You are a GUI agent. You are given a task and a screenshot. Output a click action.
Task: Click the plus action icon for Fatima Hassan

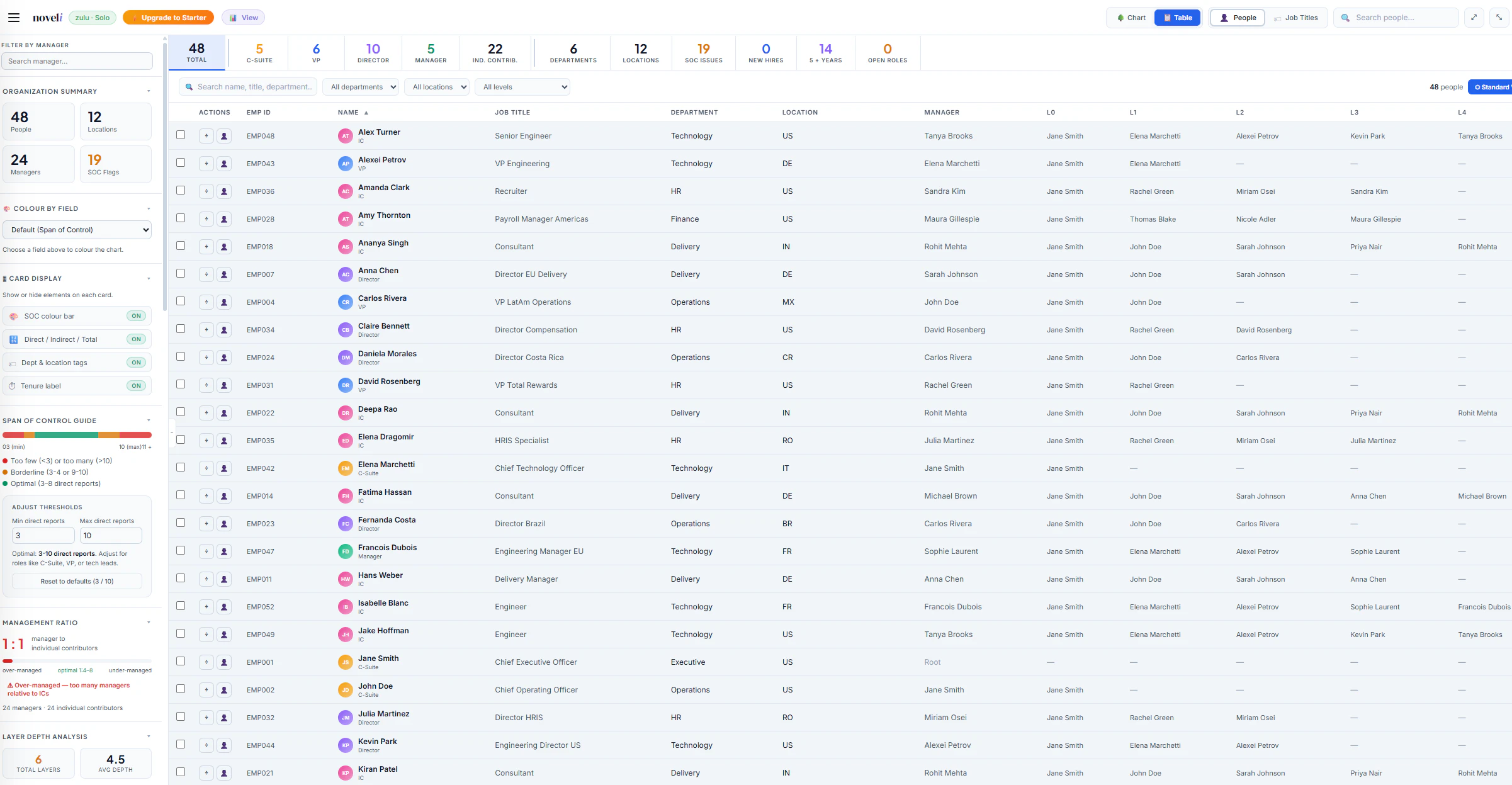[206, 496]
